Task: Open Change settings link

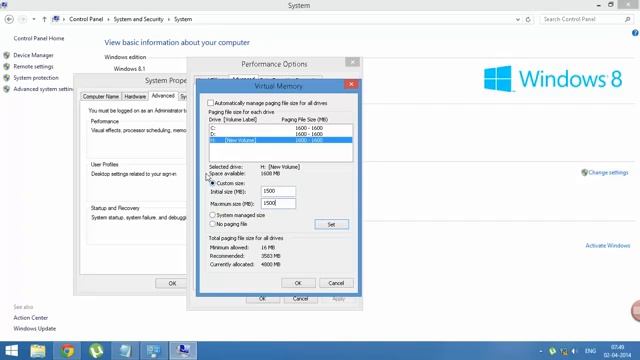Action: pyautogui.click(x=608, y=173)
